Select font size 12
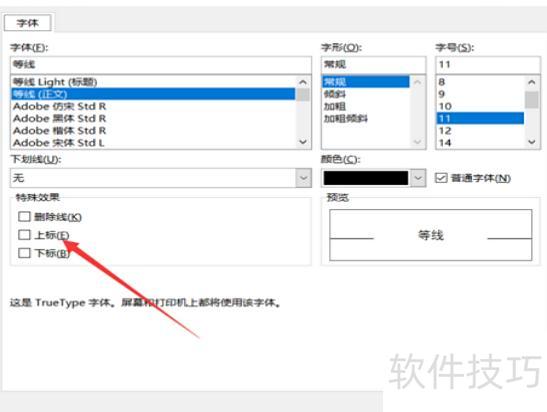547x412 pixels. (x=480, y=131)
